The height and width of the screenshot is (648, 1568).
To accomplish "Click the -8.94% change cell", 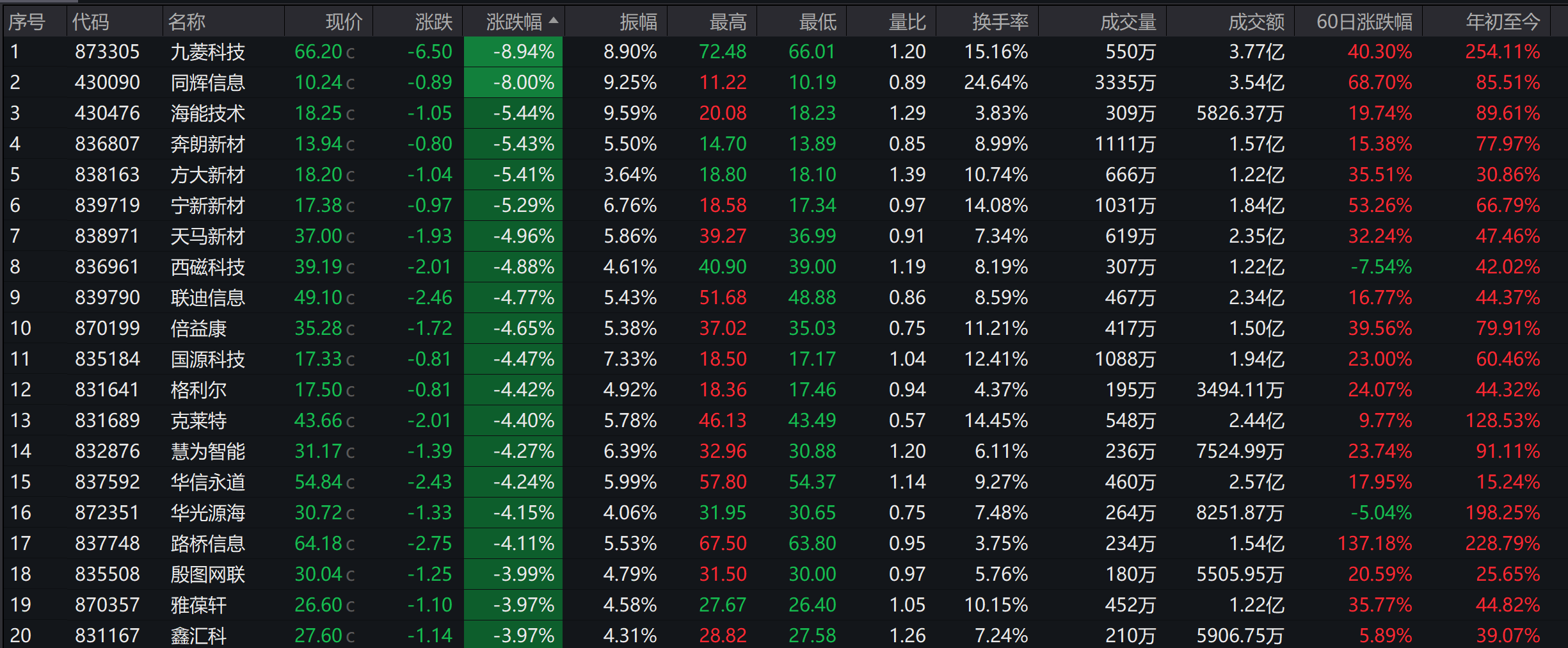I will (513, 52).
